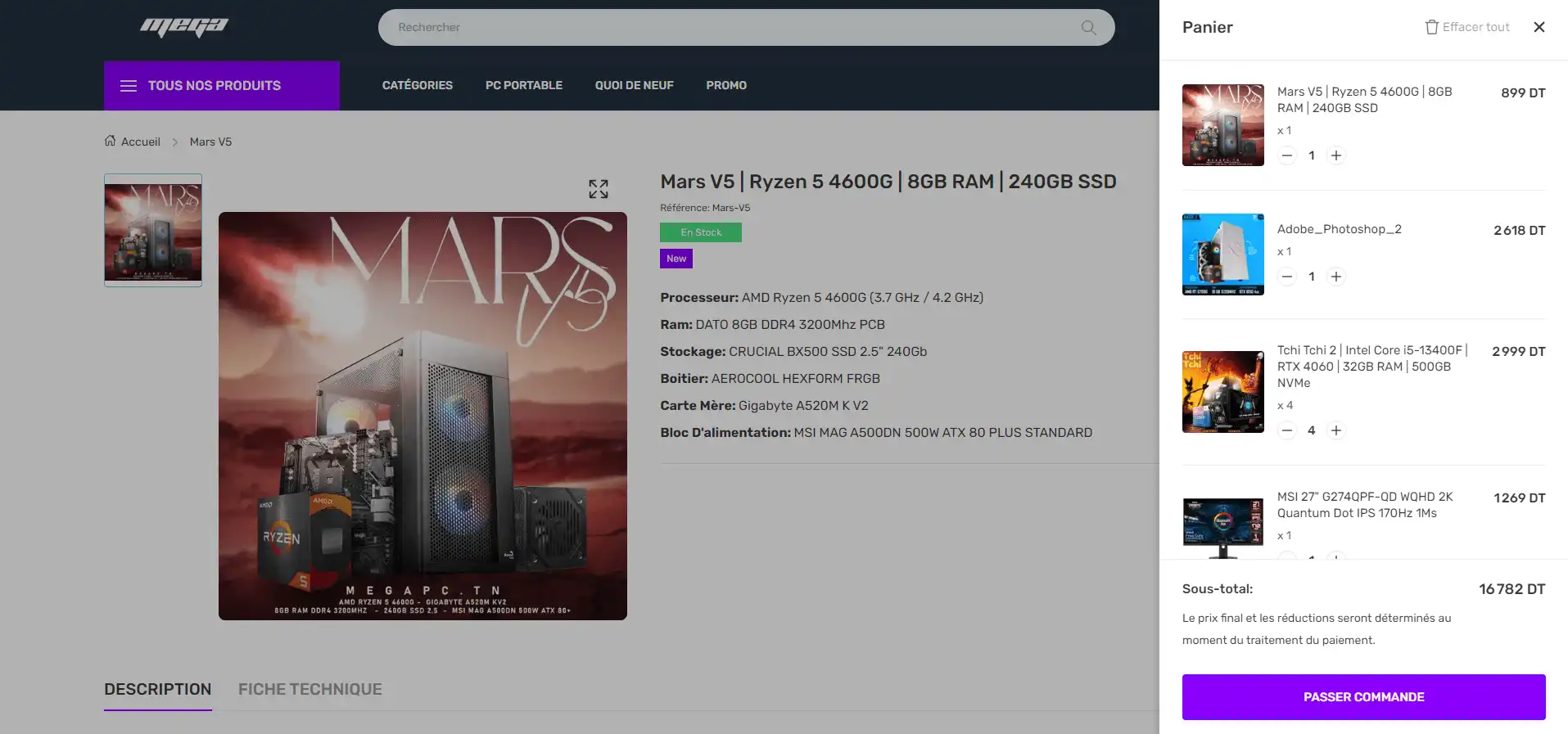Click the home icon in breadcrumb
Viewport: 1568px width, 734px height.
(x=110, y=141)
